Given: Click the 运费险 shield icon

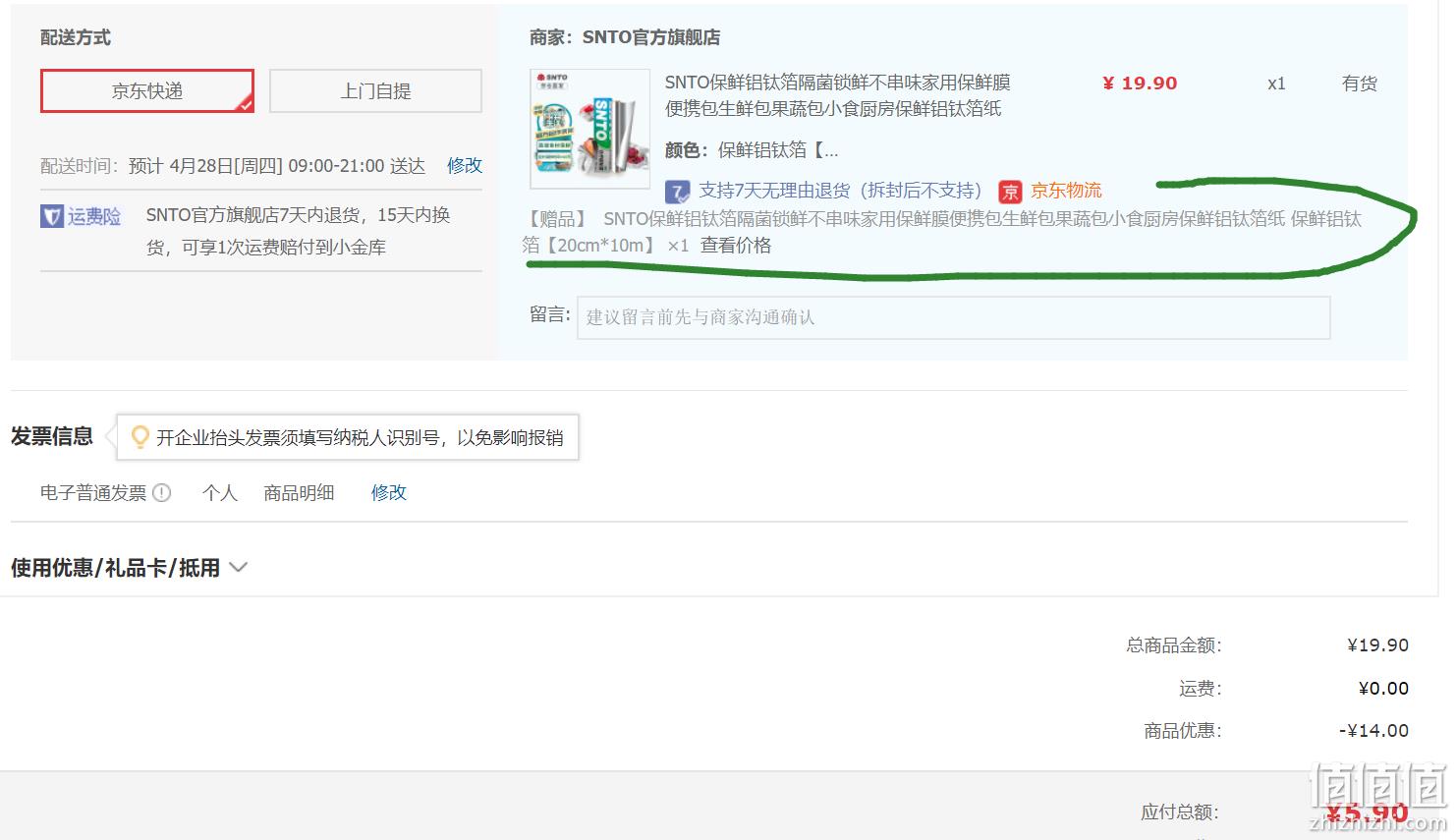Looking at the screenshot, I should [x=52, y=216].
